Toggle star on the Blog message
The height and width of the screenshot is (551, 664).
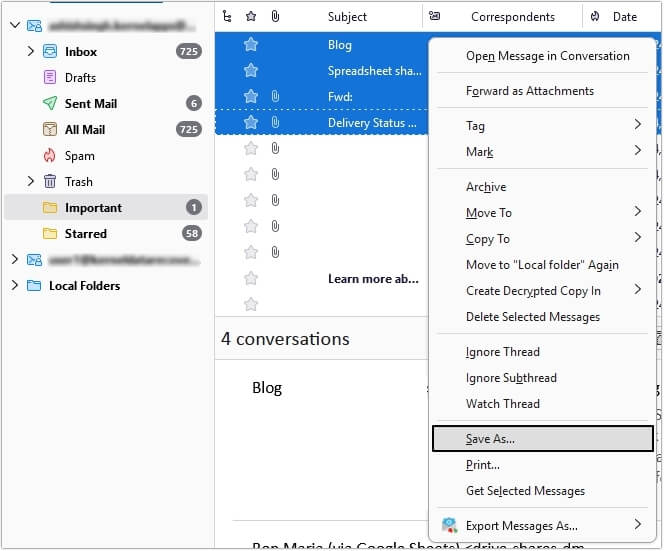(251, 44)
